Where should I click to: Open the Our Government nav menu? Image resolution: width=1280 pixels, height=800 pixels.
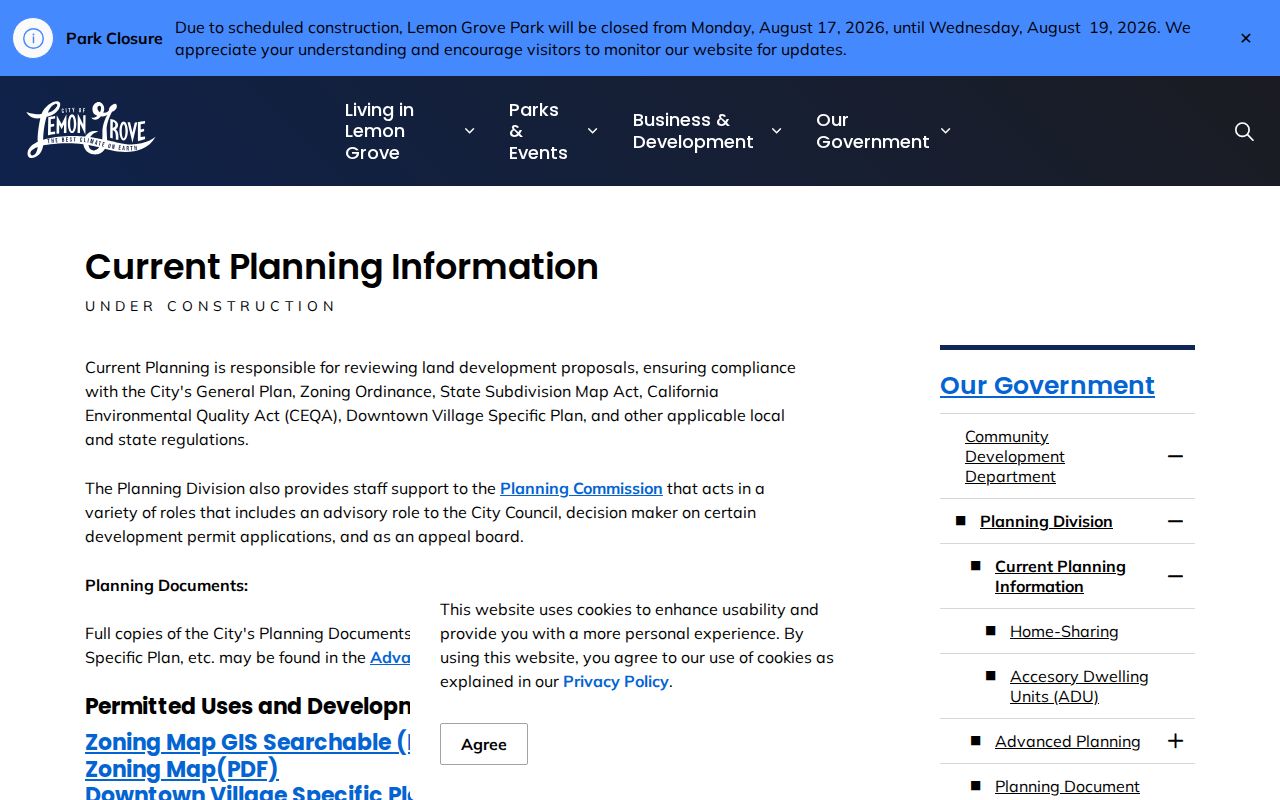point(872,131)
